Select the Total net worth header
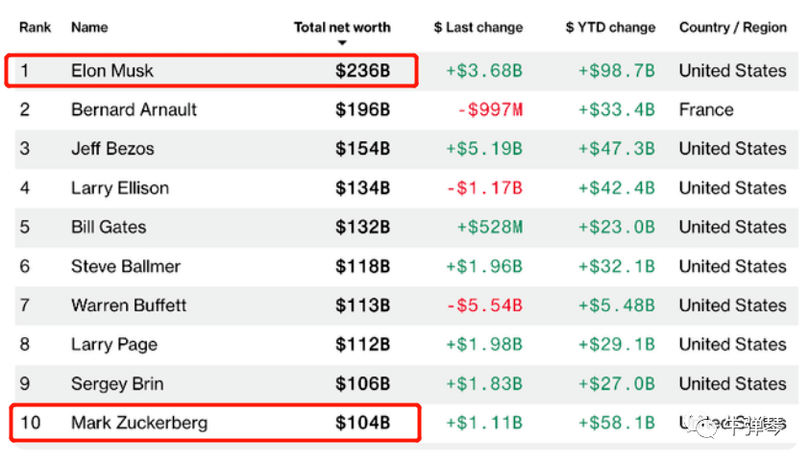The image size is (810, 462). click(342, 27)
